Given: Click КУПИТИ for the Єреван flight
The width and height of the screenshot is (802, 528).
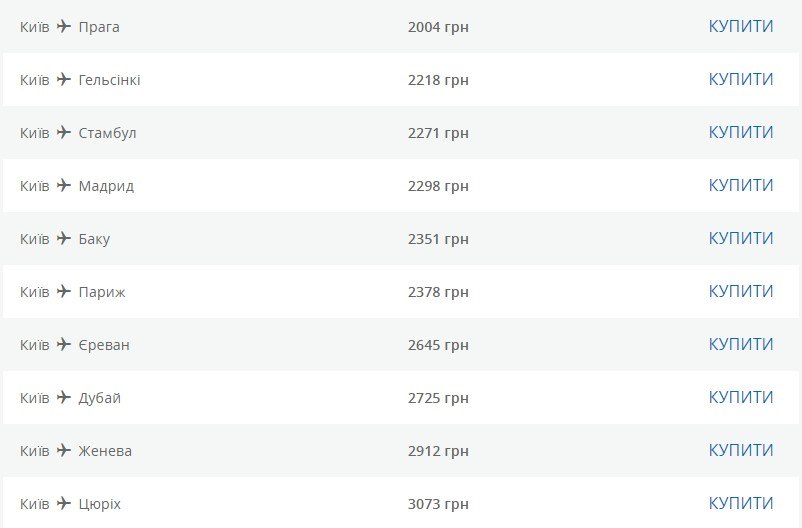Looking at the screenshot, I should (741, 344).
